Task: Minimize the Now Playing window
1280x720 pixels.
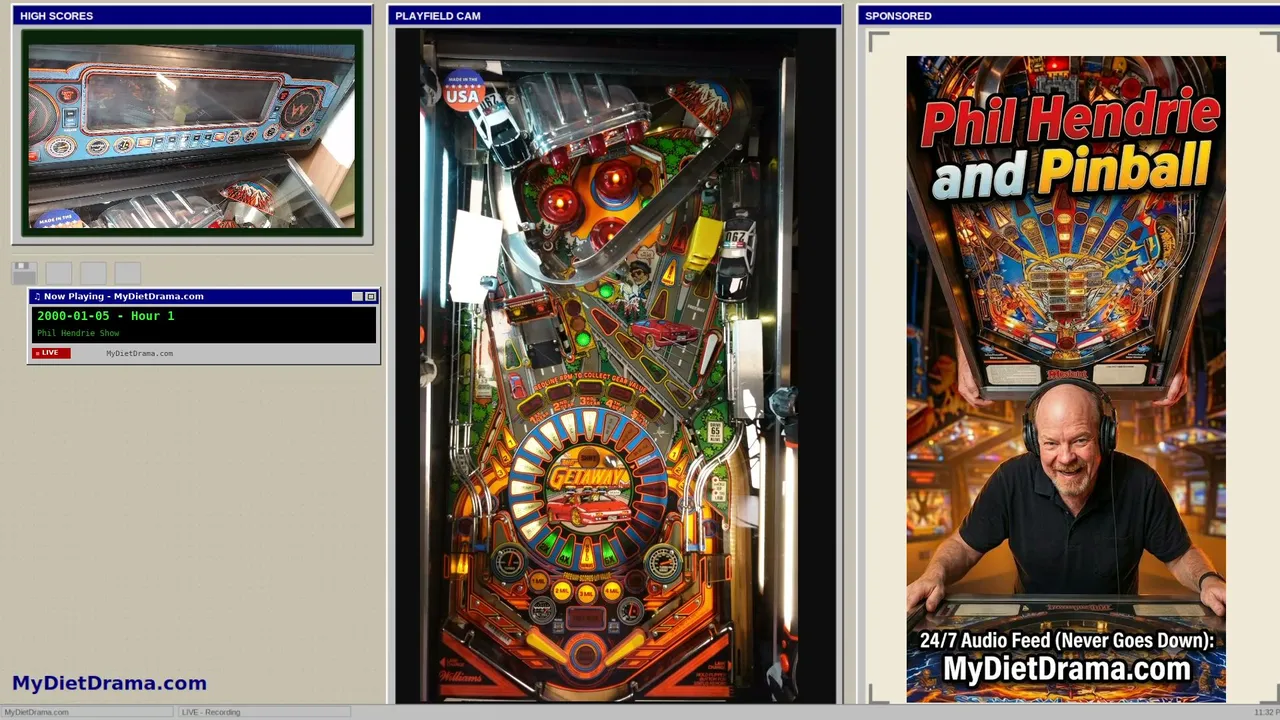Action: pyautogui.click(x=357, y=296)
